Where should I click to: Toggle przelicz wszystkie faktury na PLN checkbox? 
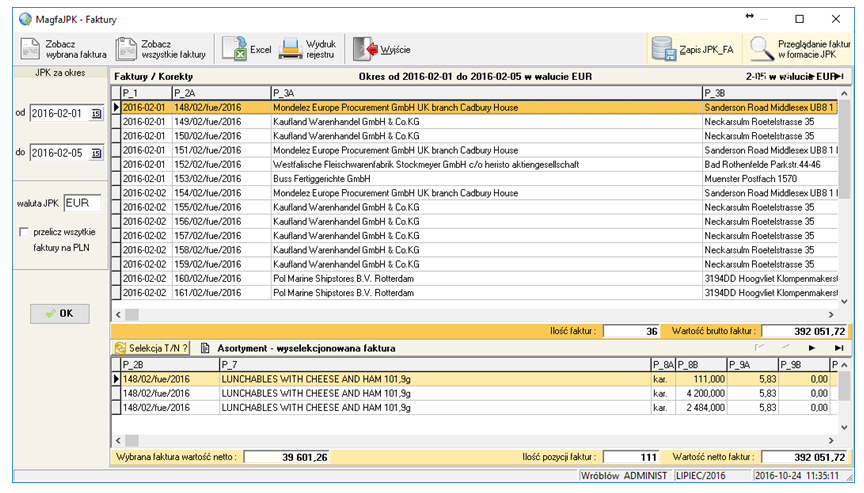(24, 232)
